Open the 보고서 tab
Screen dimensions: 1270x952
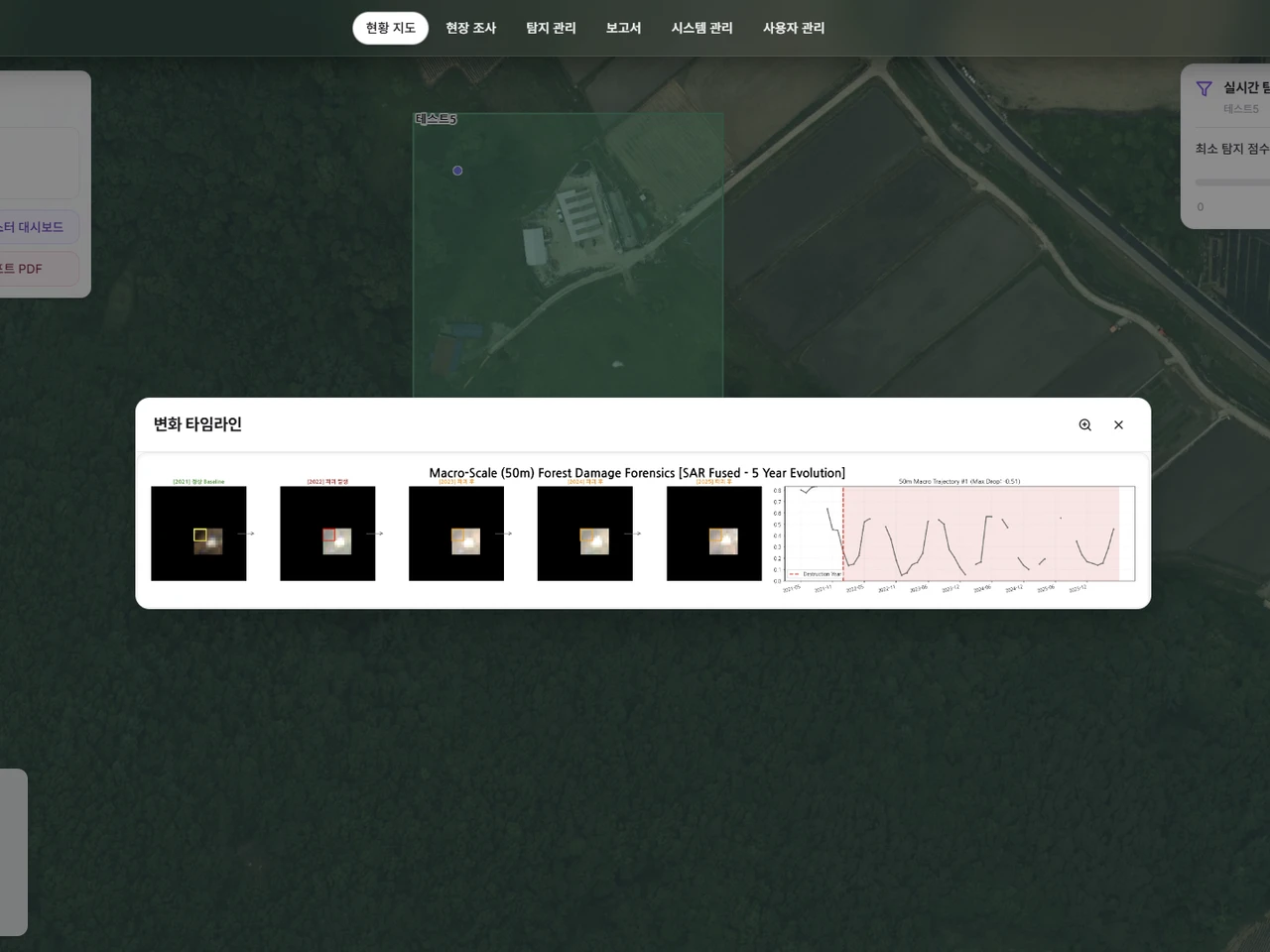(x=623, y=28)
